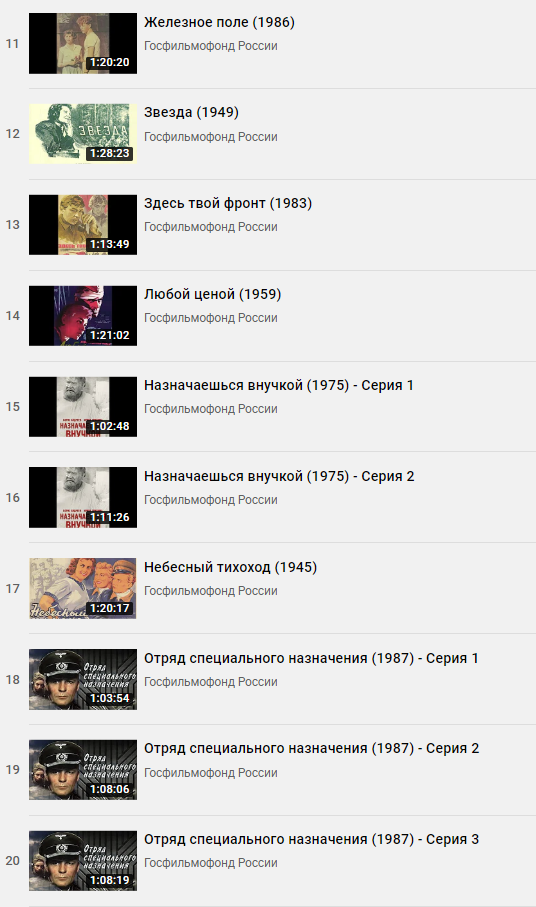Play the Назначаешься внучкой Серия 2 thumbnail

tap(83, 497)
